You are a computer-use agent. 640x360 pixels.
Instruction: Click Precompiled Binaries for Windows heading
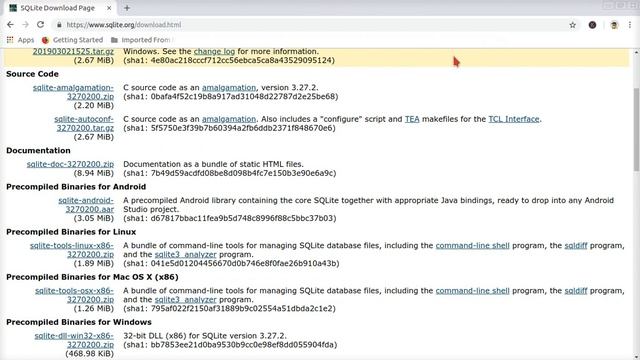pos(79,322)
